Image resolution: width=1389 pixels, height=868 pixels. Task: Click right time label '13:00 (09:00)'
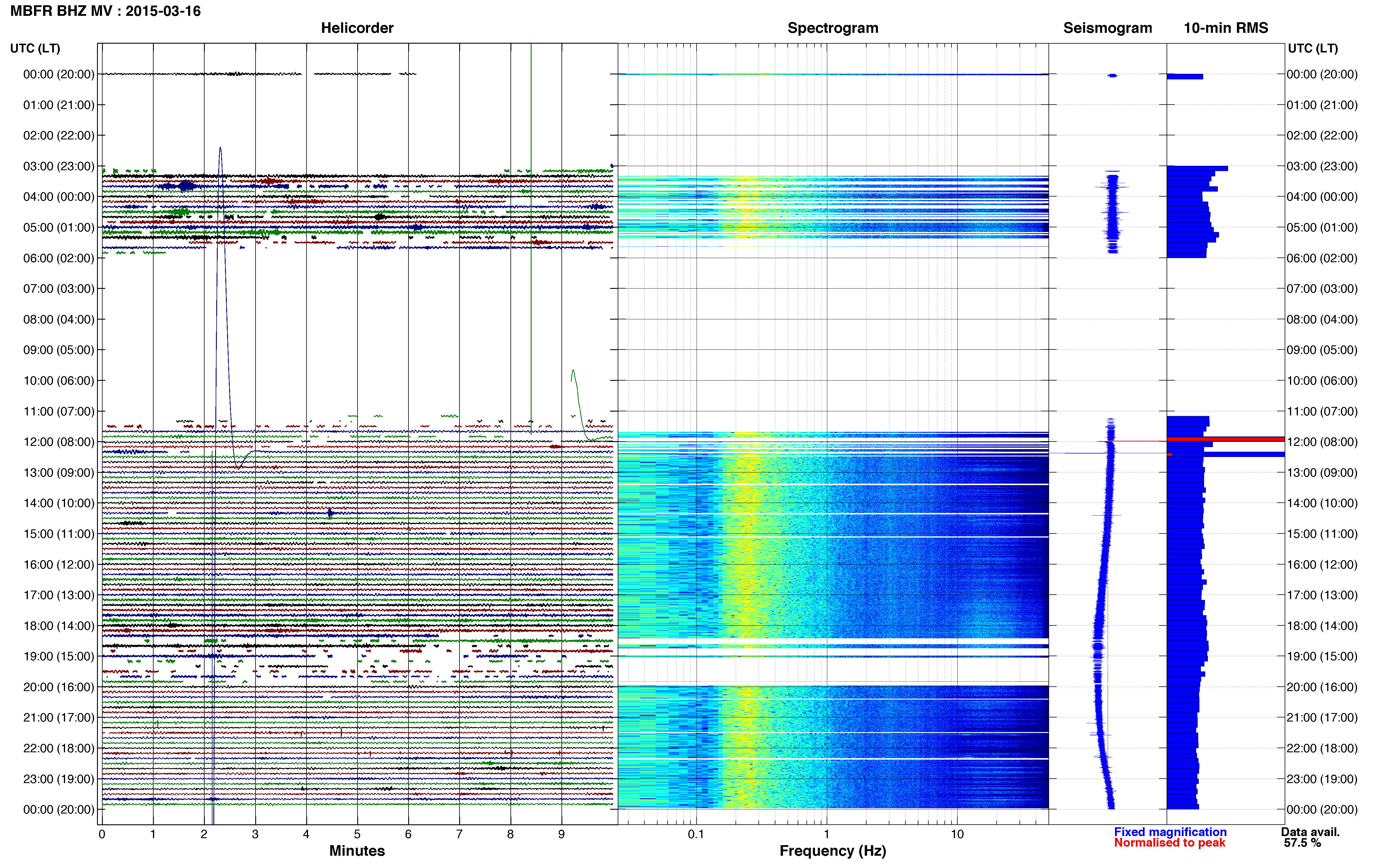(x=1322, y=473)
